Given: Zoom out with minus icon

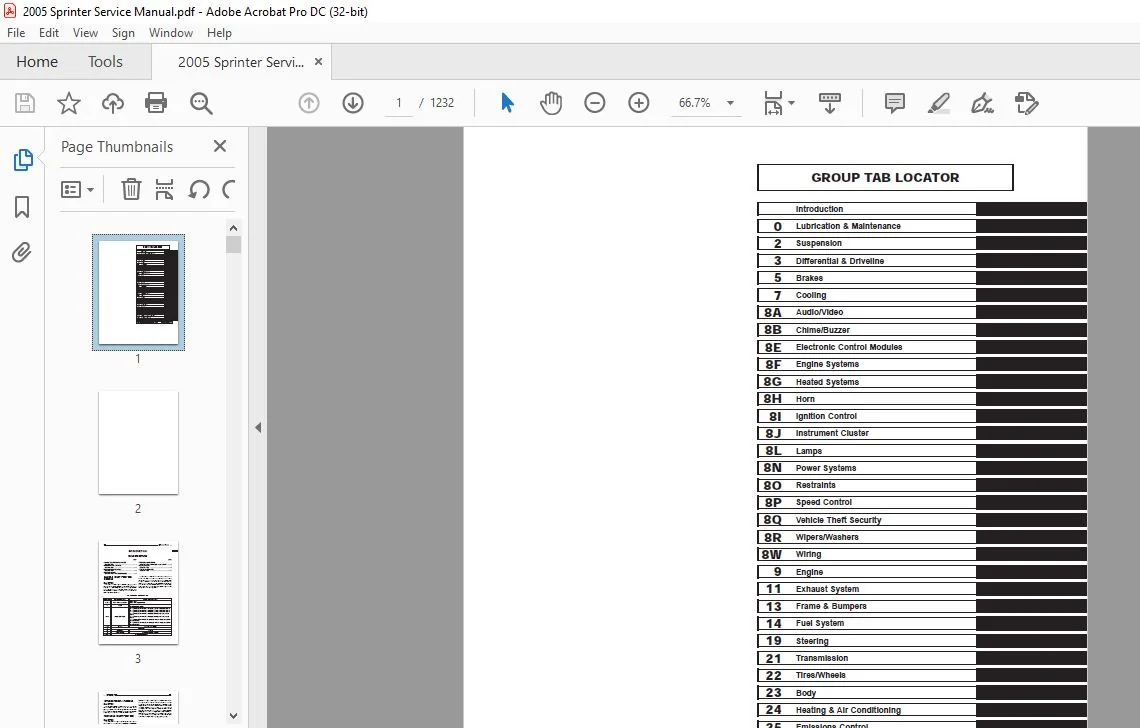Looking at the screenshot, I should click(595, 103).
